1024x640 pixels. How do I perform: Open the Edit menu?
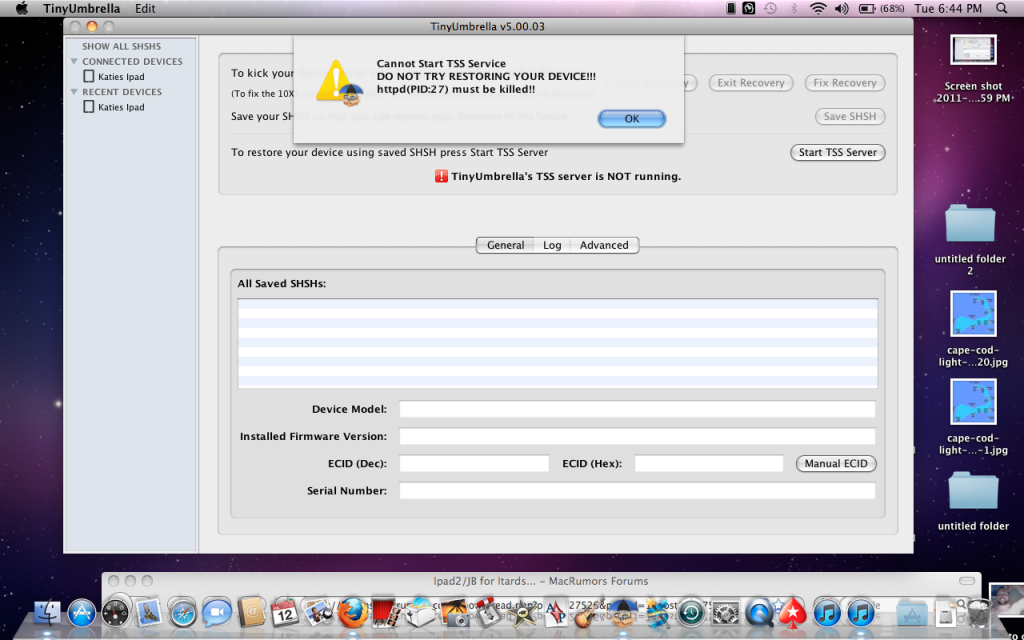pos(145,8)
